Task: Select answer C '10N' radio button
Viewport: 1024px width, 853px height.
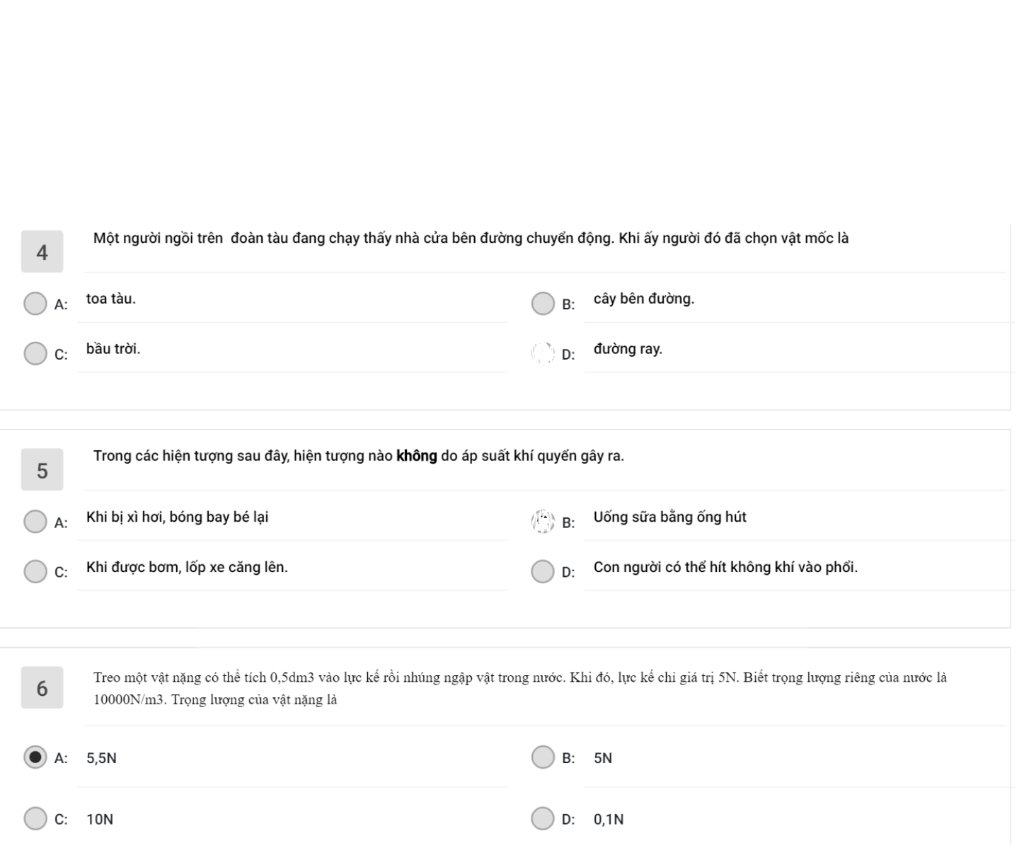Action: 35,818
